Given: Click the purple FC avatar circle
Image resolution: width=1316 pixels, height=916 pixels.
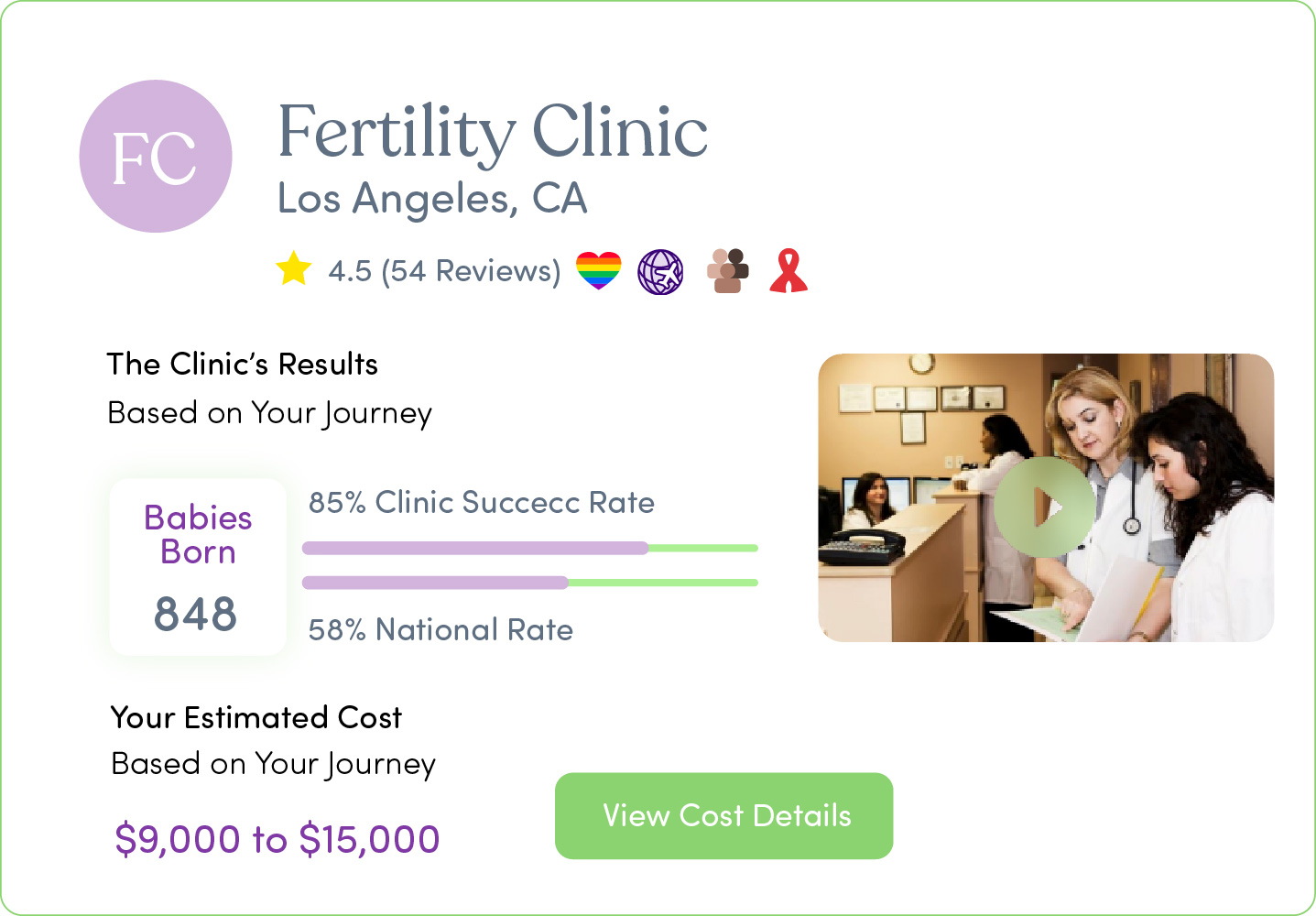Looking at the screenshot, I should point(156,156).
